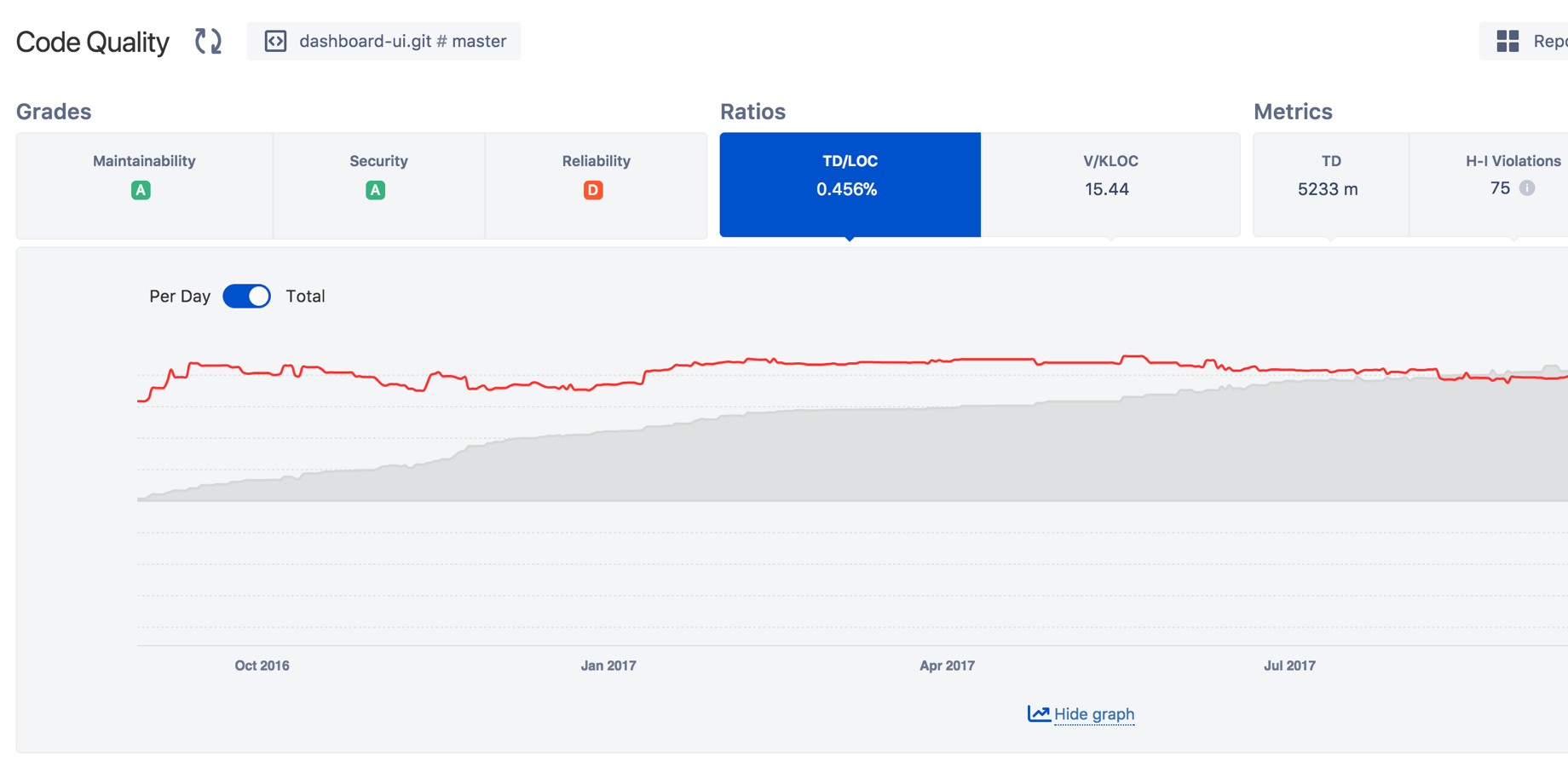
Task: Click the chart icon beside Hide graph
Action: click(x=1039, y=713)
